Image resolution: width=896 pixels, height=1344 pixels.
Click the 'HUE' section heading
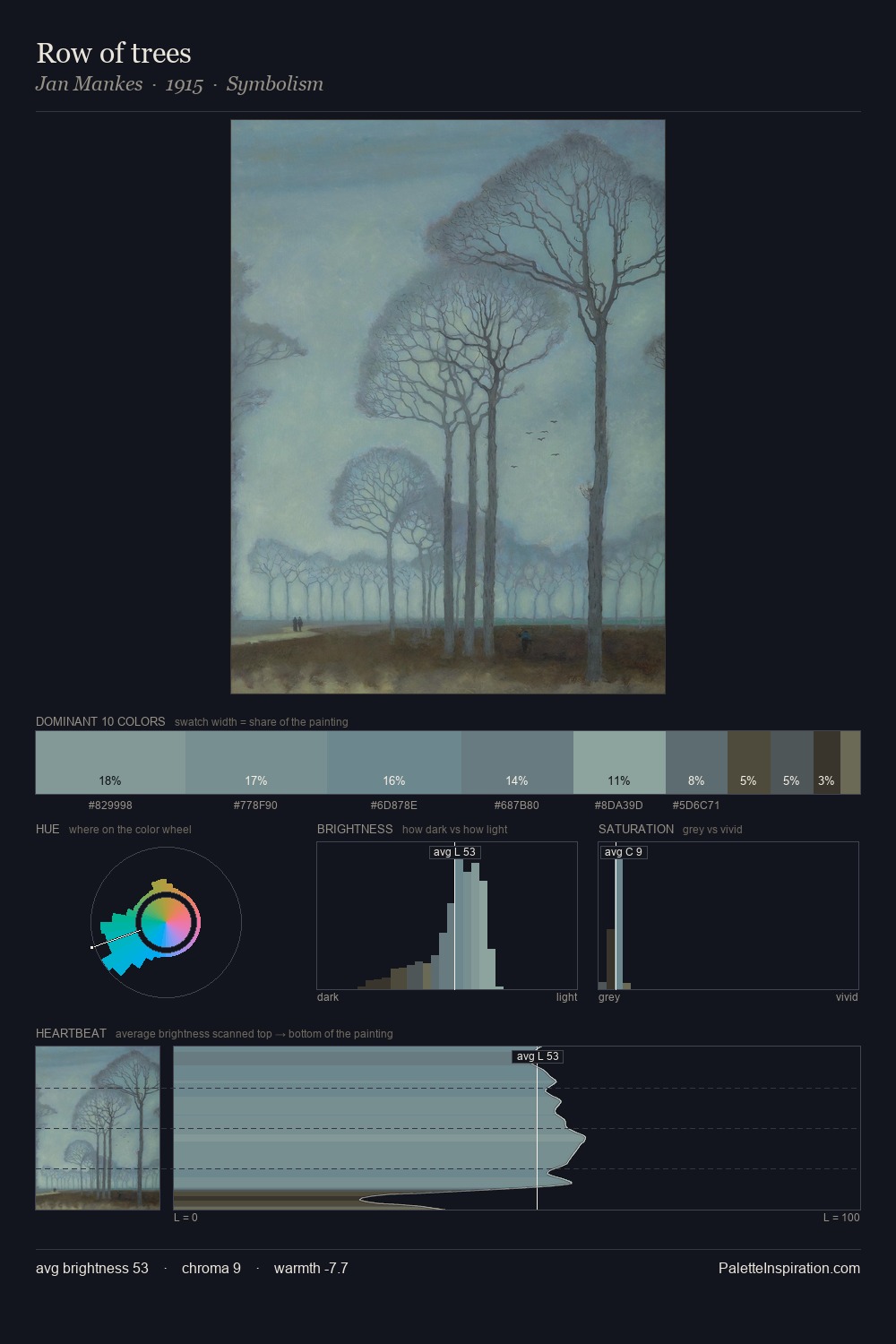47,829
